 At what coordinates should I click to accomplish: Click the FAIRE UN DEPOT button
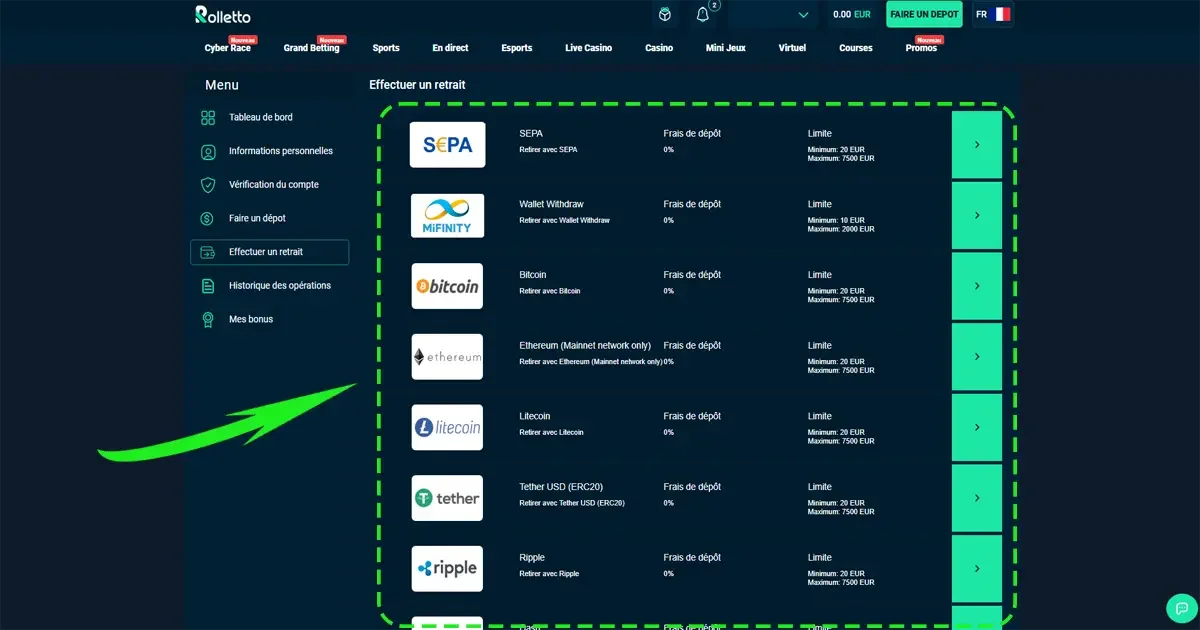click(924, 14)
